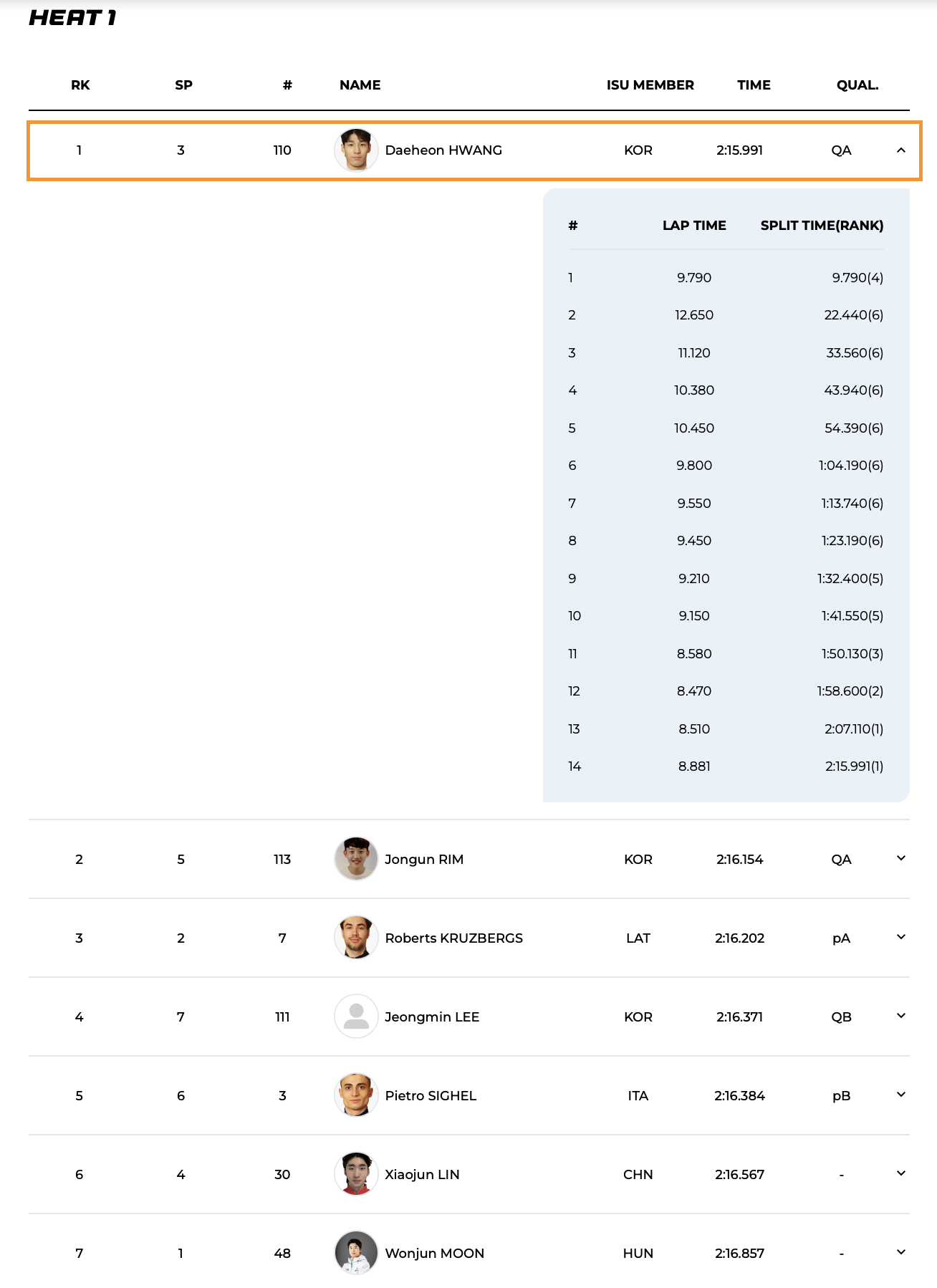Click Daeheon HWANG's profile photo

point(356,150)
